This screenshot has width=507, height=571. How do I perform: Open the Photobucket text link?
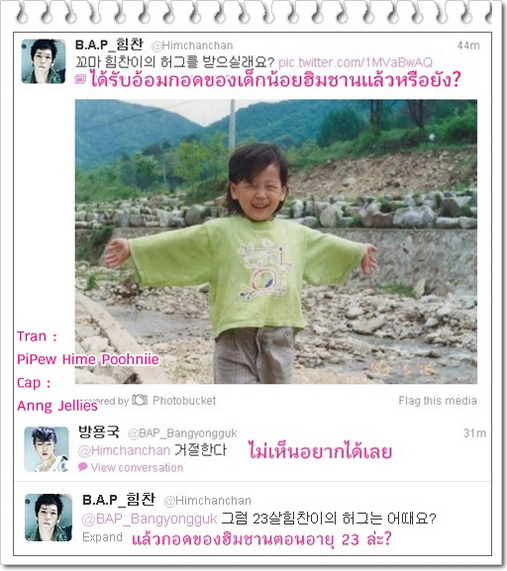point(184,401)
